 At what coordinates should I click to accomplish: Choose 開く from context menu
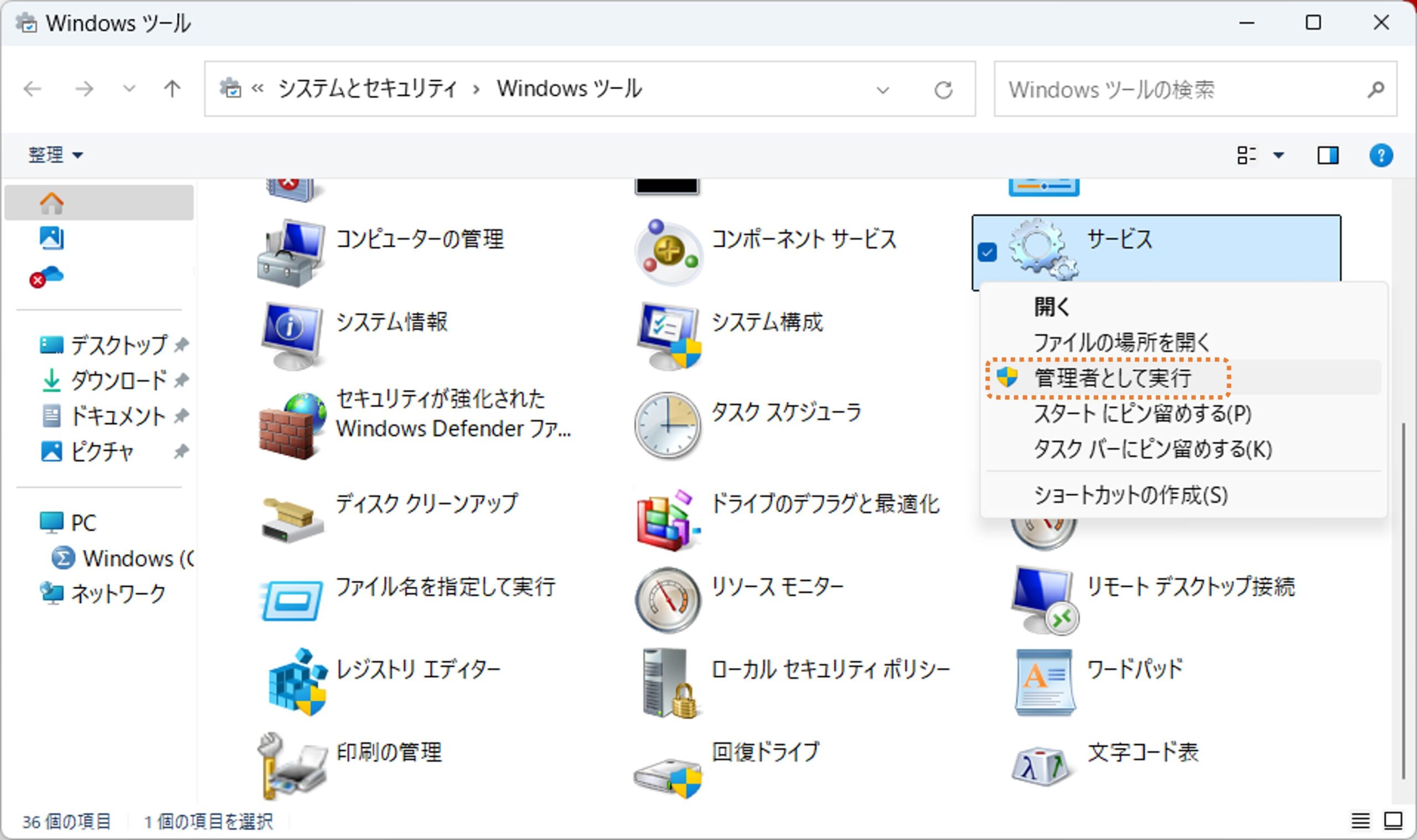coord(1052,307)
